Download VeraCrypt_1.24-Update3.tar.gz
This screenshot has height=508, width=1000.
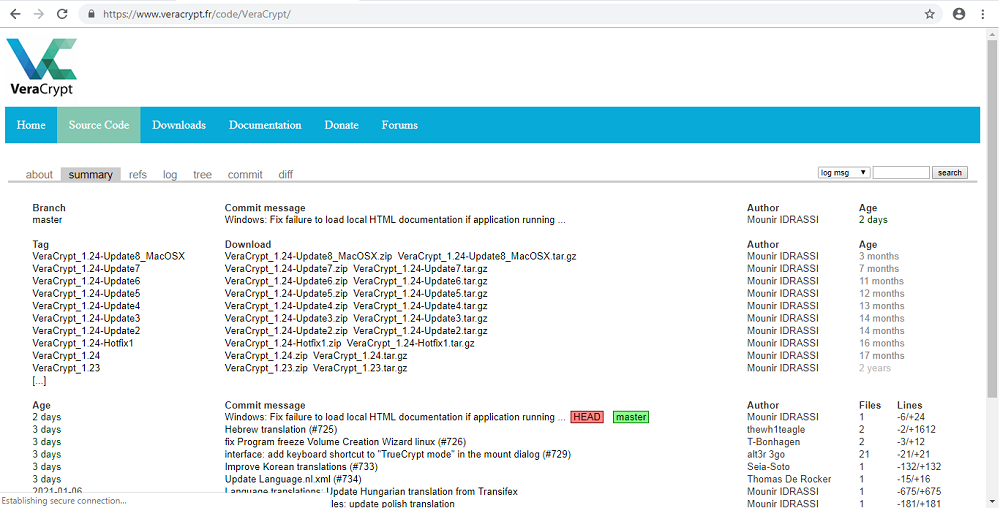point(420,319)
